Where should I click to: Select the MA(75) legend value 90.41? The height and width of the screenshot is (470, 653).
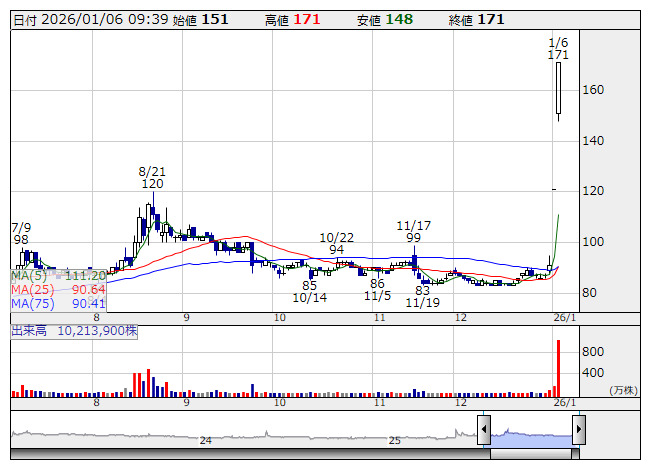pyautogui.click(x=87, y=303)
